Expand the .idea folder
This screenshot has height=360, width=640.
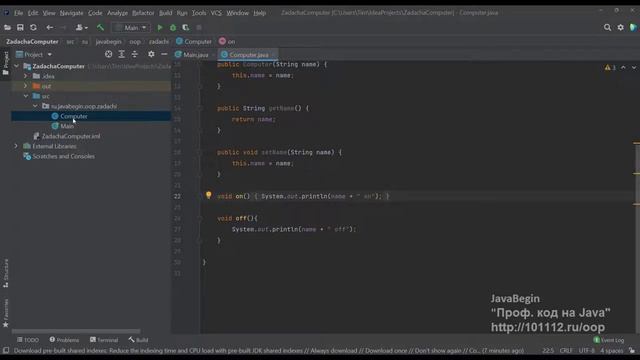coord(25,76)
